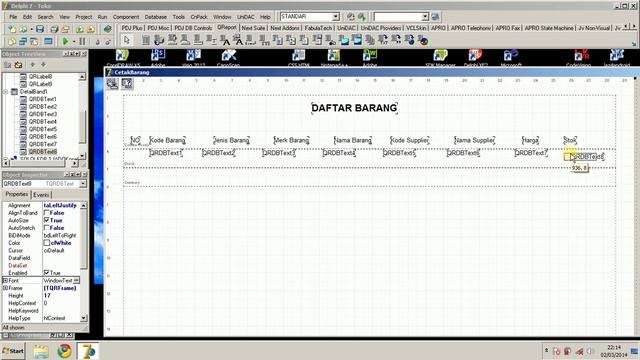Open the Project menu
This screenshot has height=360, width=640.
84,17
